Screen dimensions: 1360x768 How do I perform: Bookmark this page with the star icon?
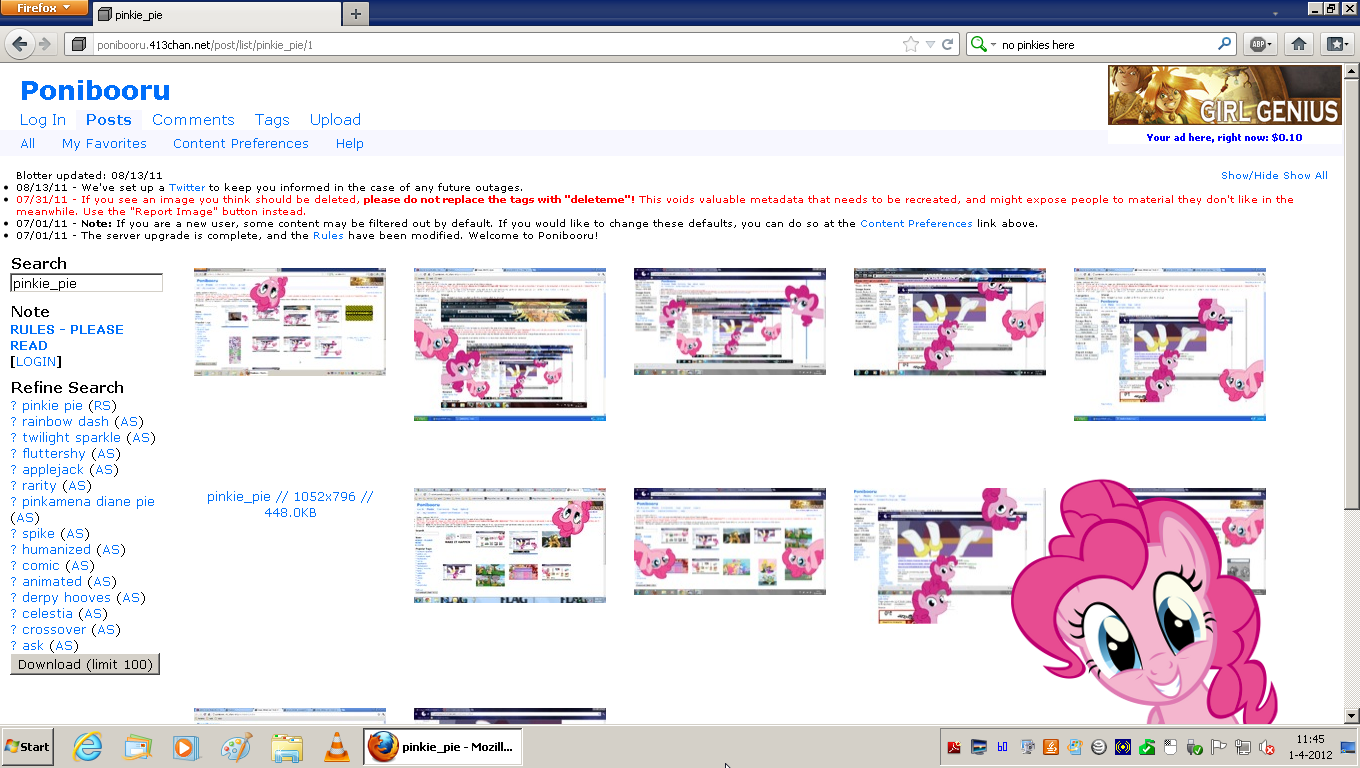910,44
